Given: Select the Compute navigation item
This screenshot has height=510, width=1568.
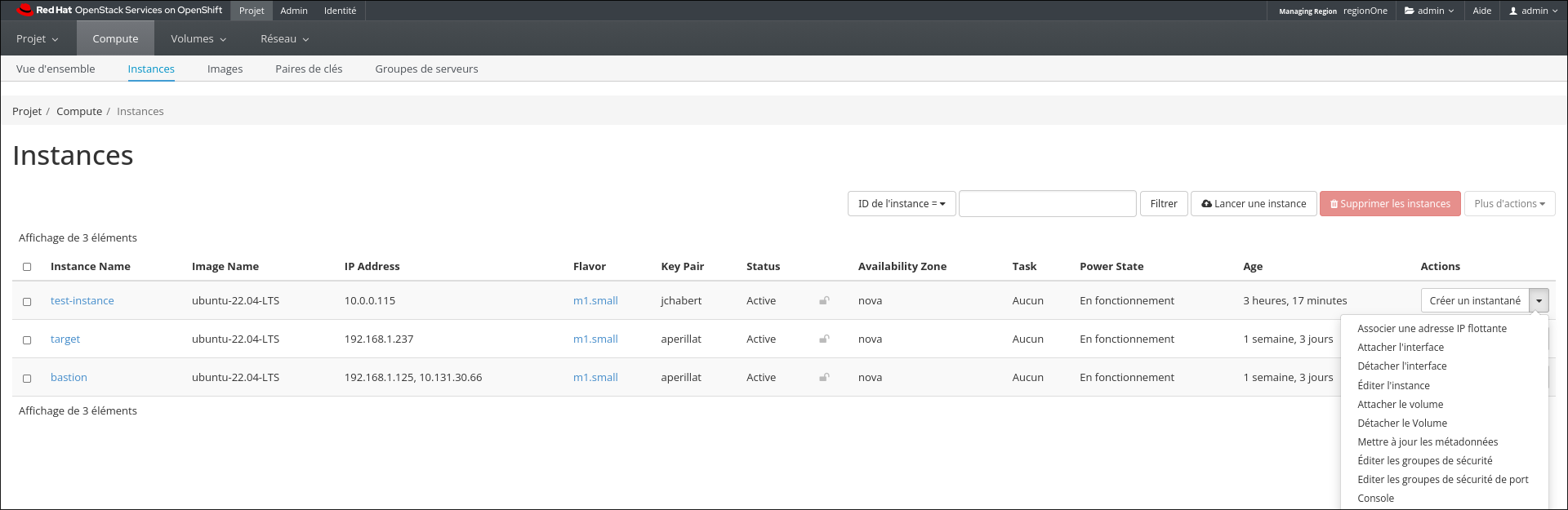Looking at the screenshot, I should (115, 38).
